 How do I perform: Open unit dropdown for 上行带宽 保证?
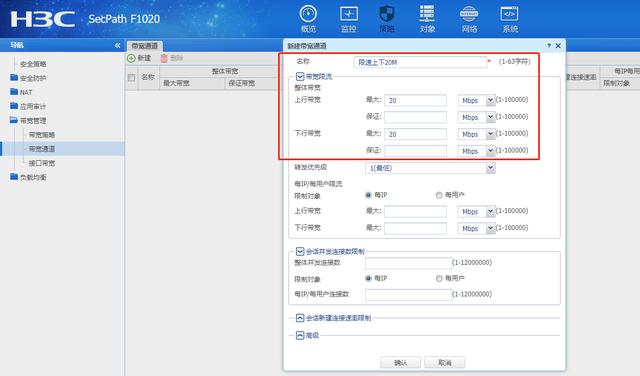491,117
